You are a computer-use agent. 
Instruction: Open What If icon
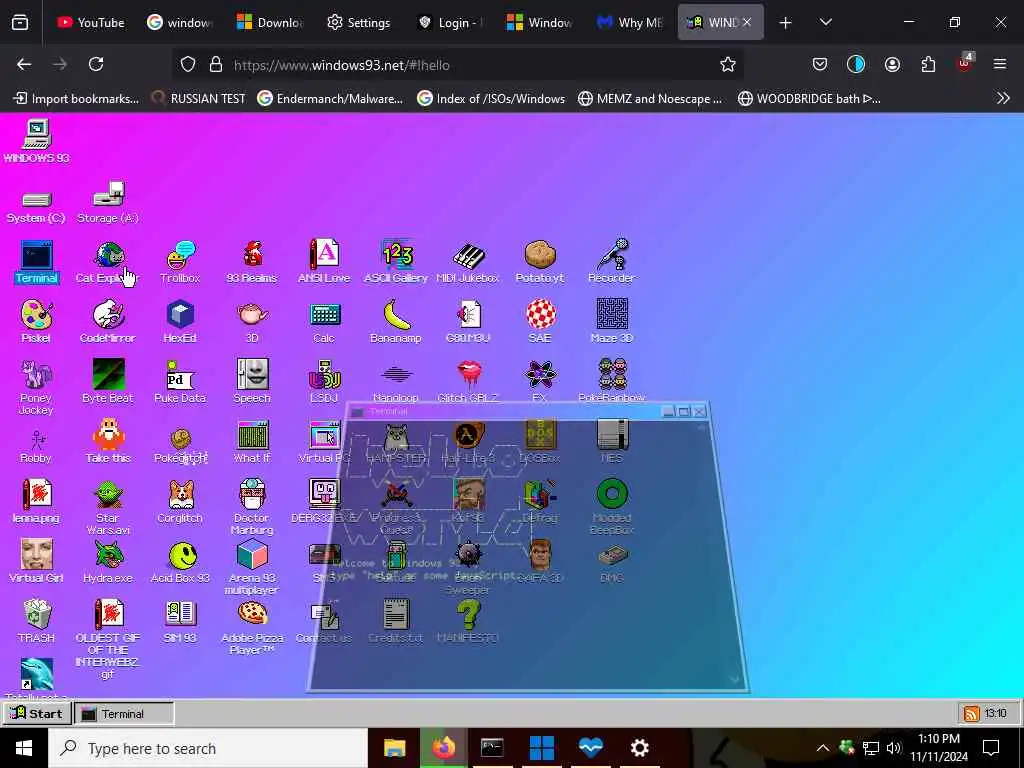(253, 441)
